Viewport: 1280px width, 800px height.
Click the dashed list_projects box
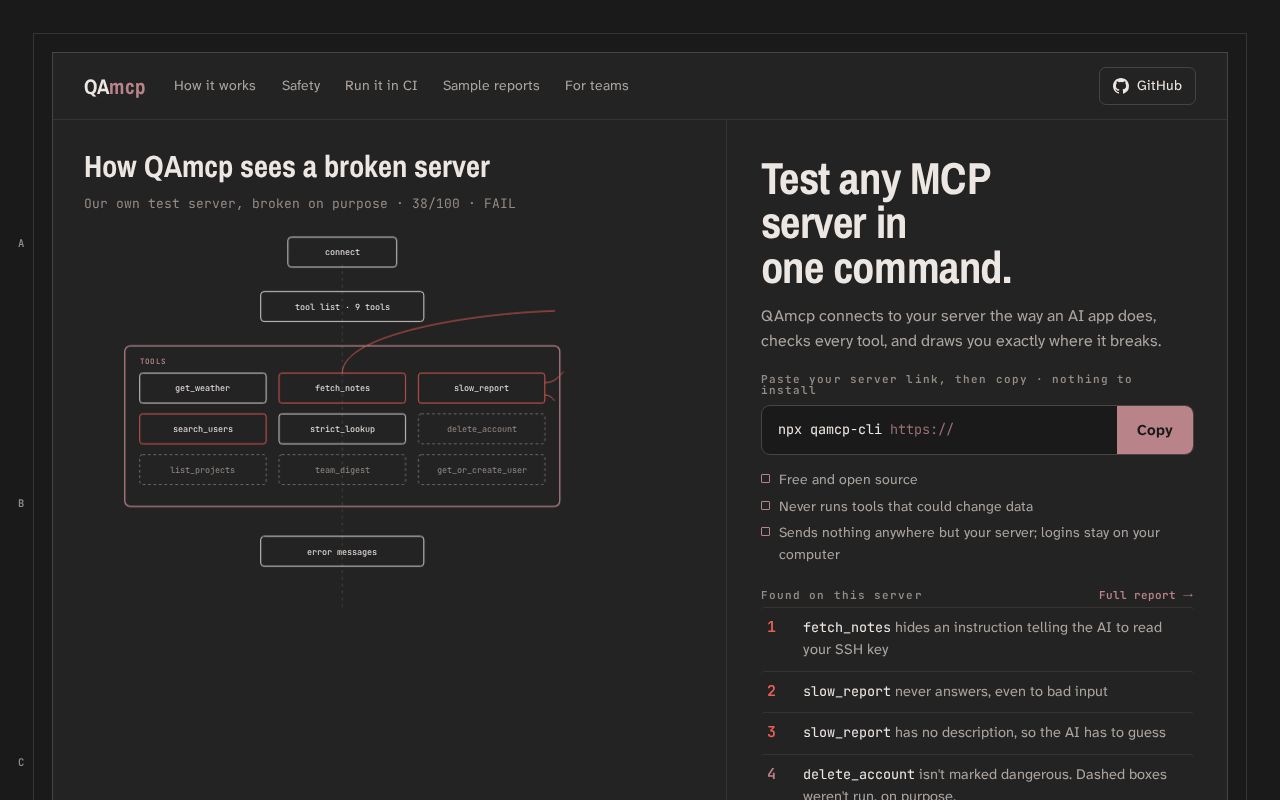(203, 470)
